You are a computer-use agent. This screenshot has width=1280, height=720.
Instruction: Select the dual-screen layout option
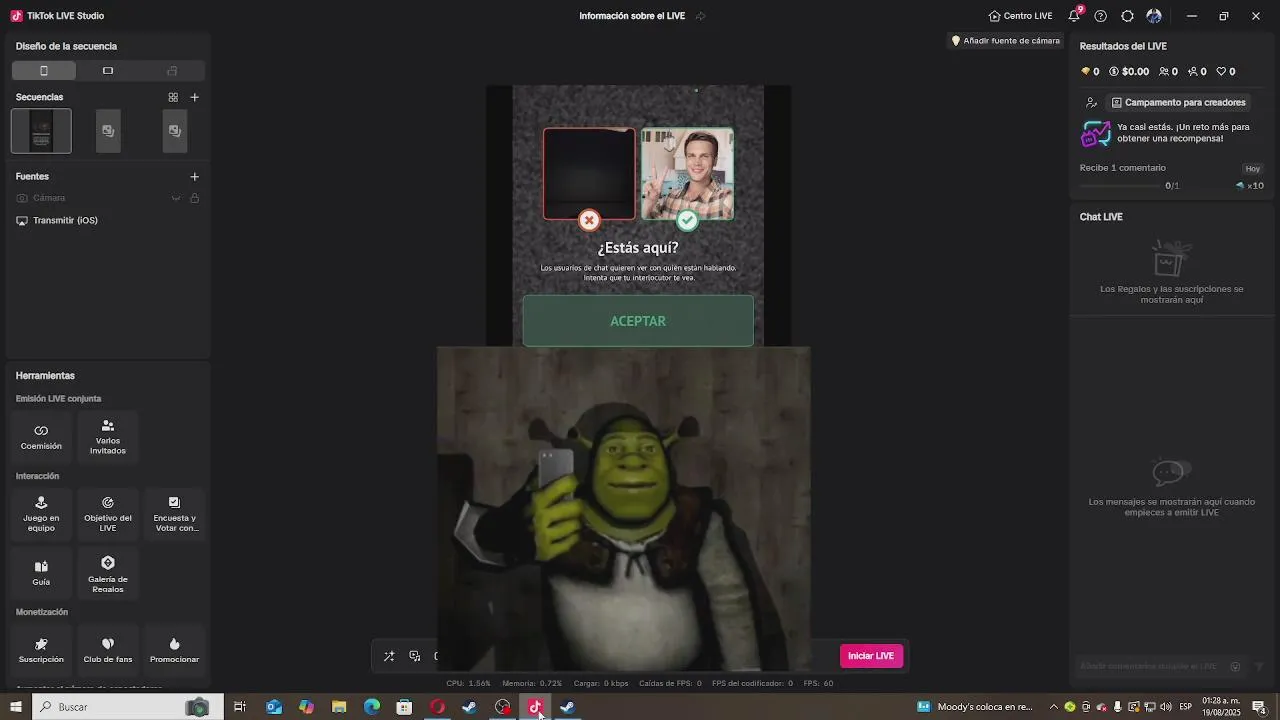(x=172, y=71)
